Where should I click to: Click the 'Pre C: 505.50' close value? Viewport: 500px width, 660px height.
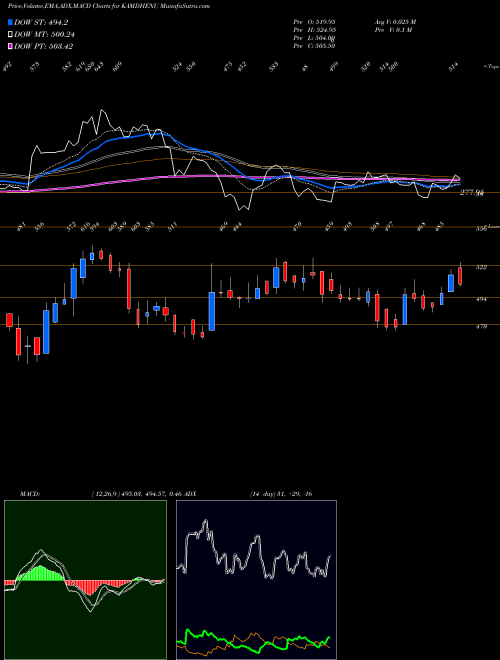point(314,46)
